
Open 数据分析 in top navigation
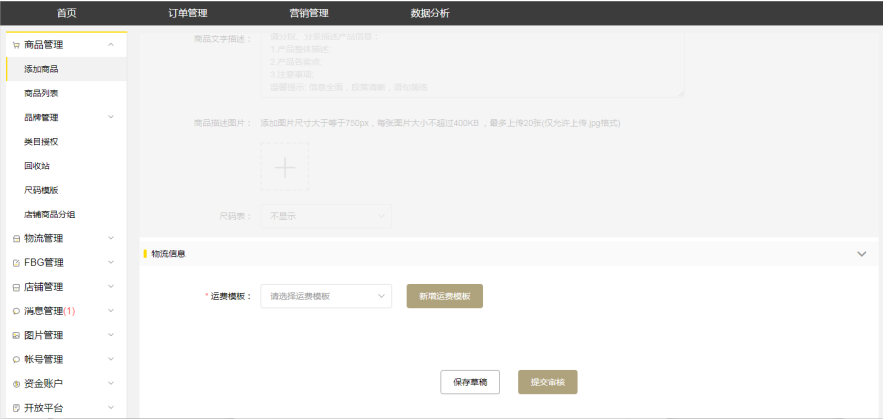click(430, 14)
